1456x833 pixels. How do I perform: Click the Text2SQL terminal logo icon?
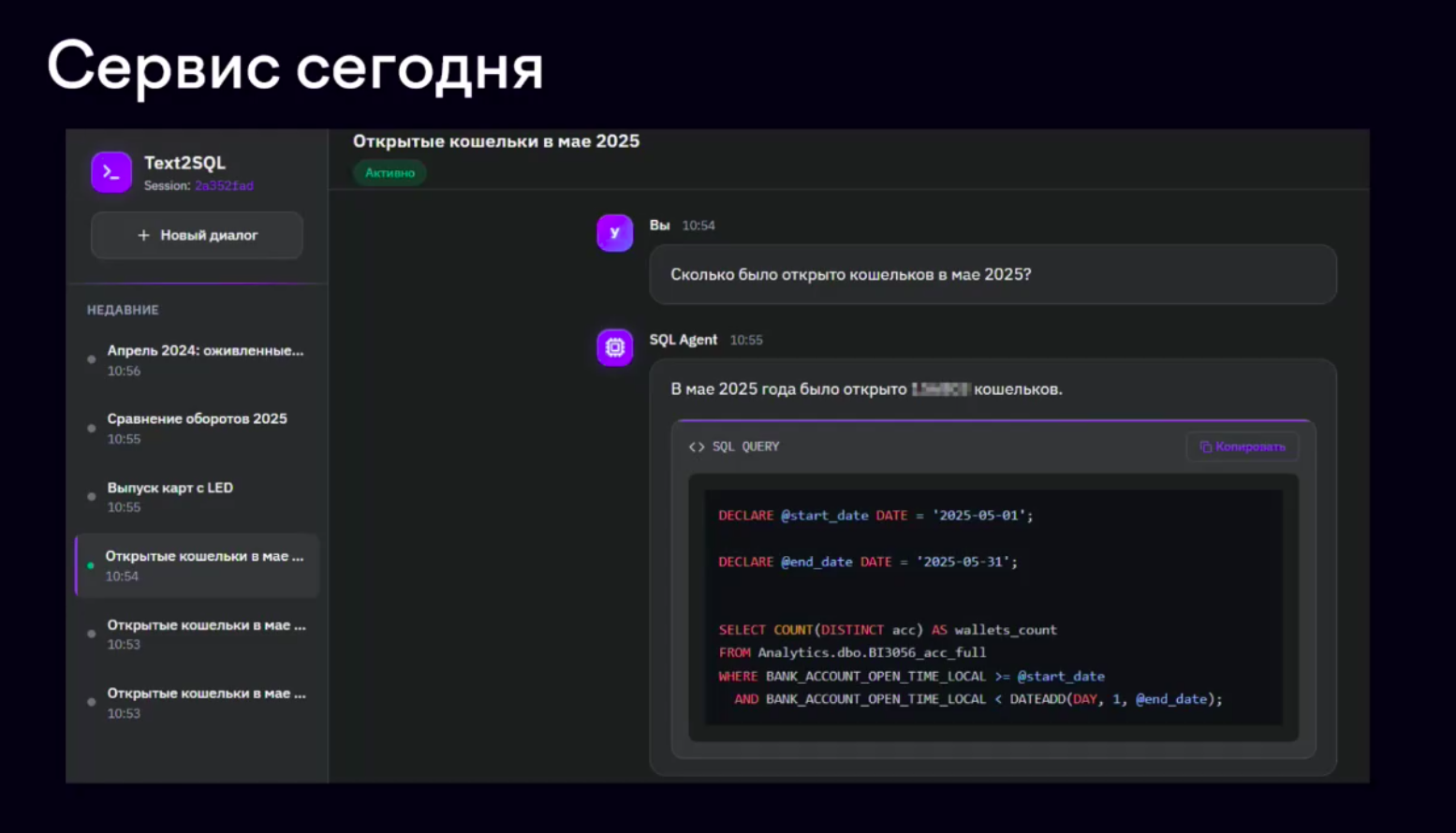[x=111, y=172]
